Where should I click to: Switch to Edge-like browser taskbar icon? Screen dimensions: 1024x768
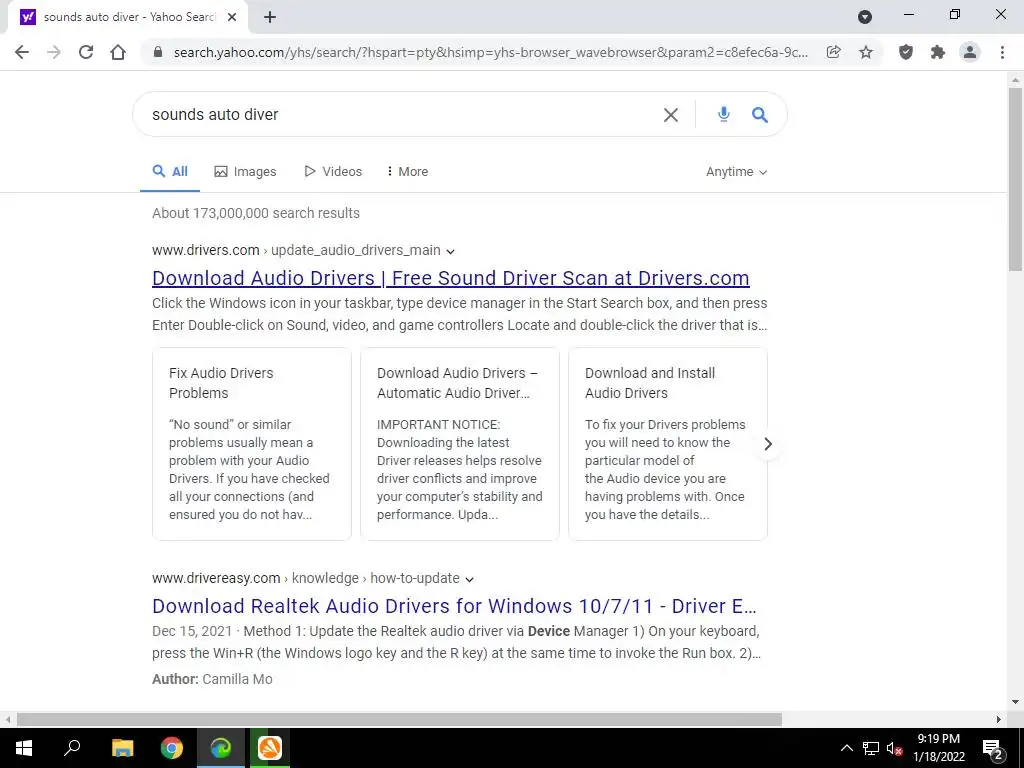221,748
